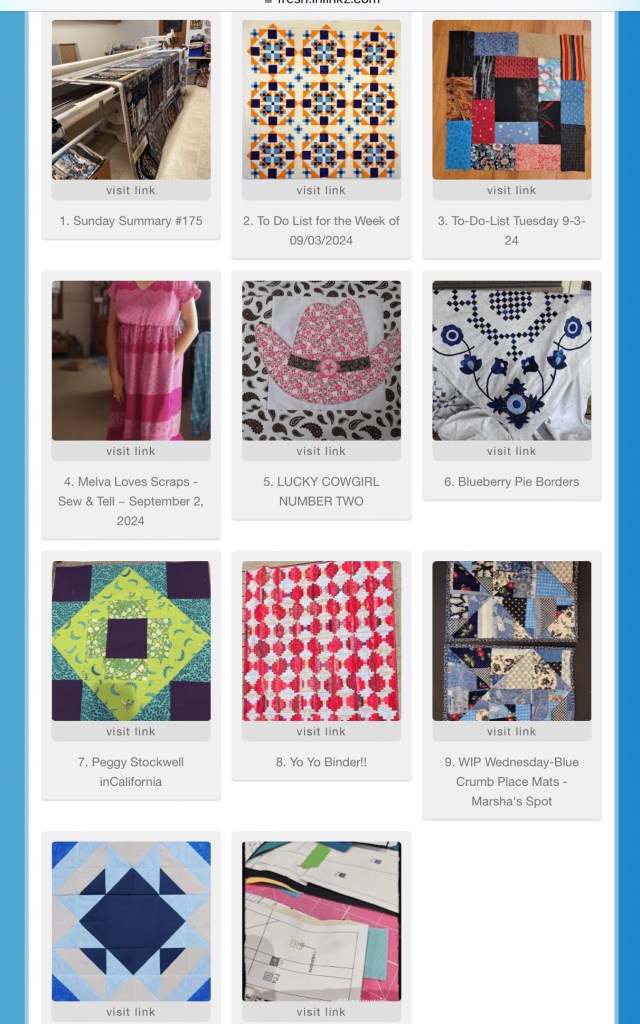
Task: Open Melva Loves Scraps Sew & Tell link
Action: point(131,501)
